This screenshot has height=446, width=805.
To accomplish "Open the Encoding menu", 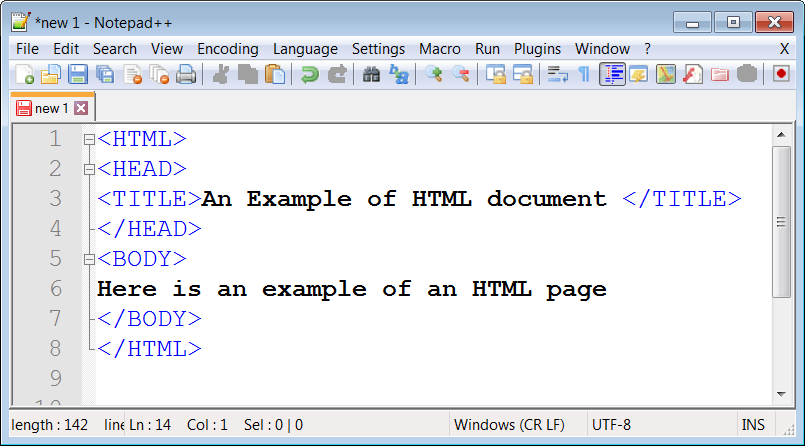I will point(228,49).
